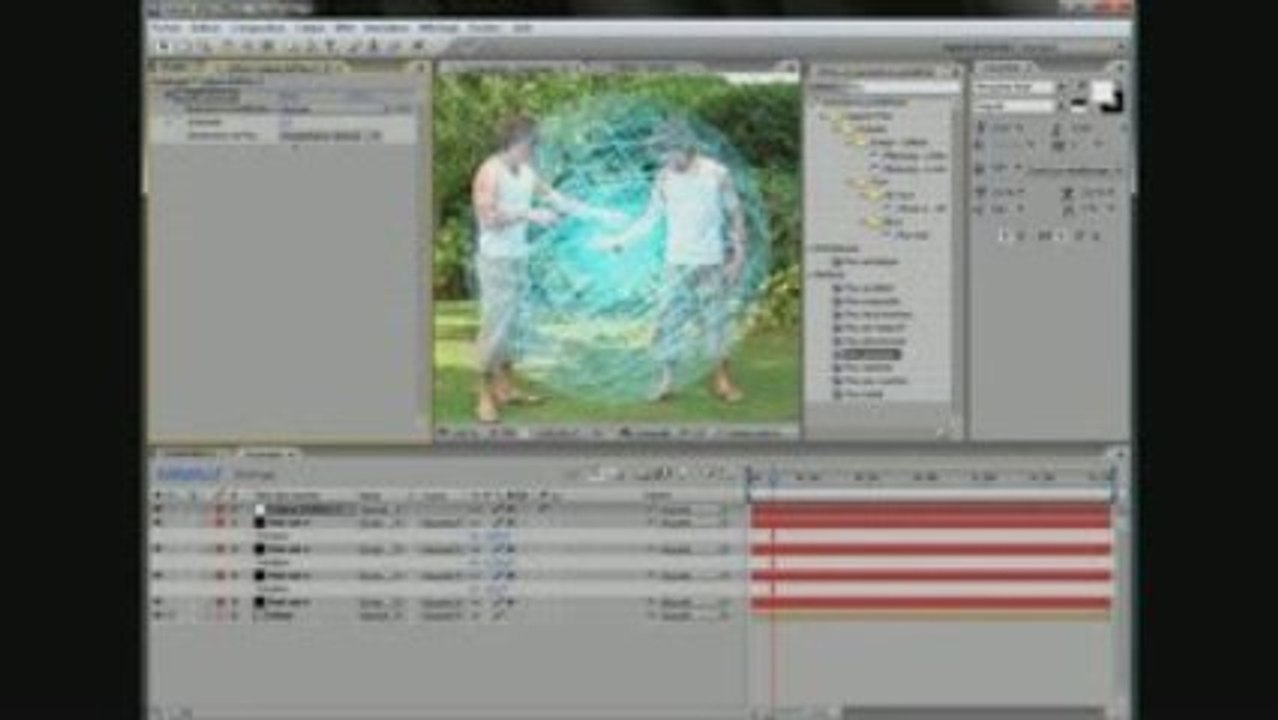Image resolution: width=1278 pixels, height=720 pixels.
Task: Open the last menu in the menu bar
Action: click(521, 28)
